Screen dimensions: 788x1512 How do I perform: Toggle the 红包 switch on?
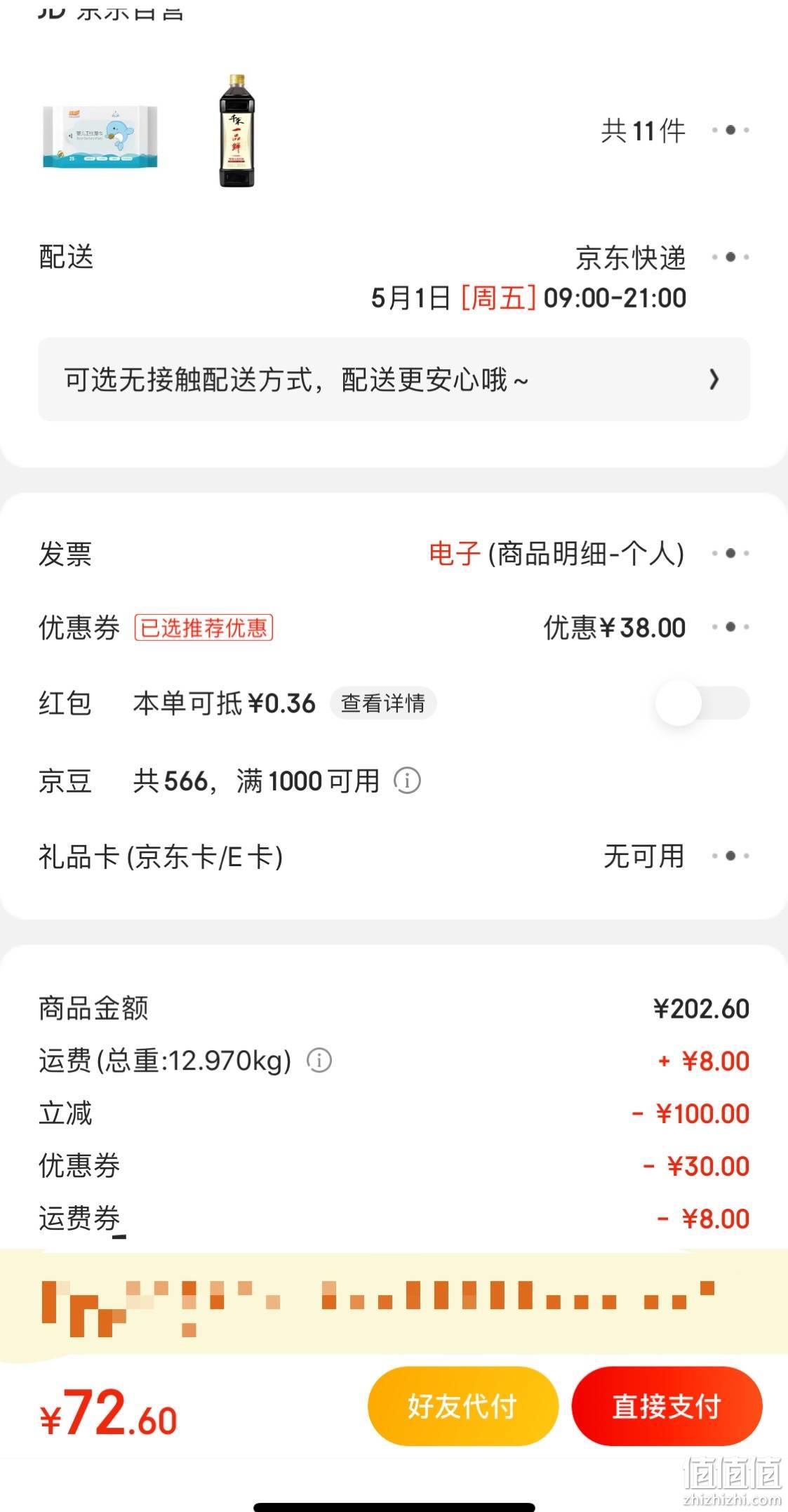702,703
